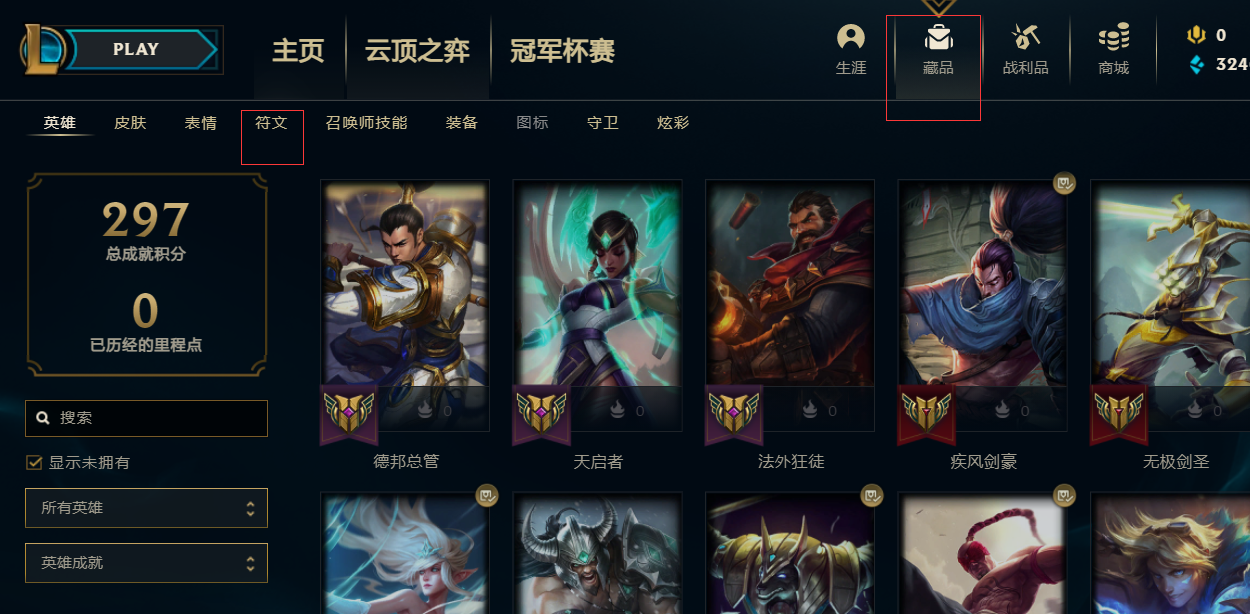Toggle the 显示未拥有 checkbox
This screenshot has height=614, width=1250.
point(34,462)
